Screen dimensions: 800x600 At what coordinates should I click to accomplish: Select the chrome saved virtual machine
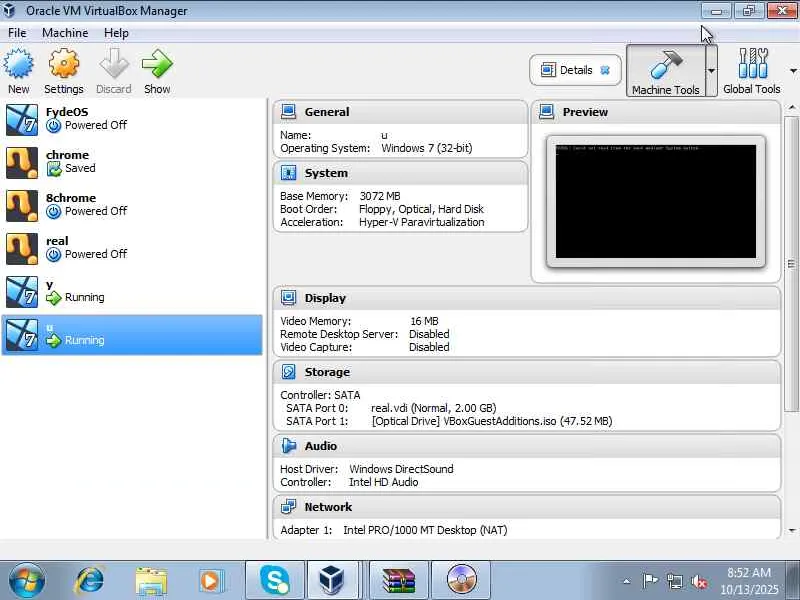(132, 162)
